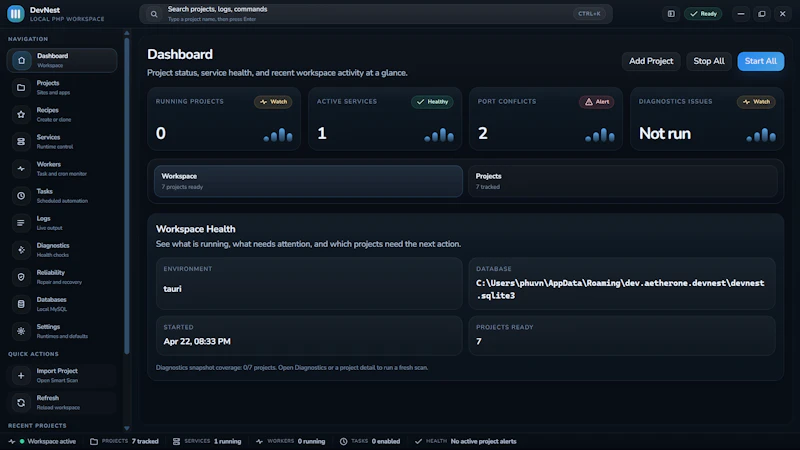This screenshot has height=450, width=800.
Task: Open Databases cylinder icon
Action: pyautogui.click(x=21, y=304)
